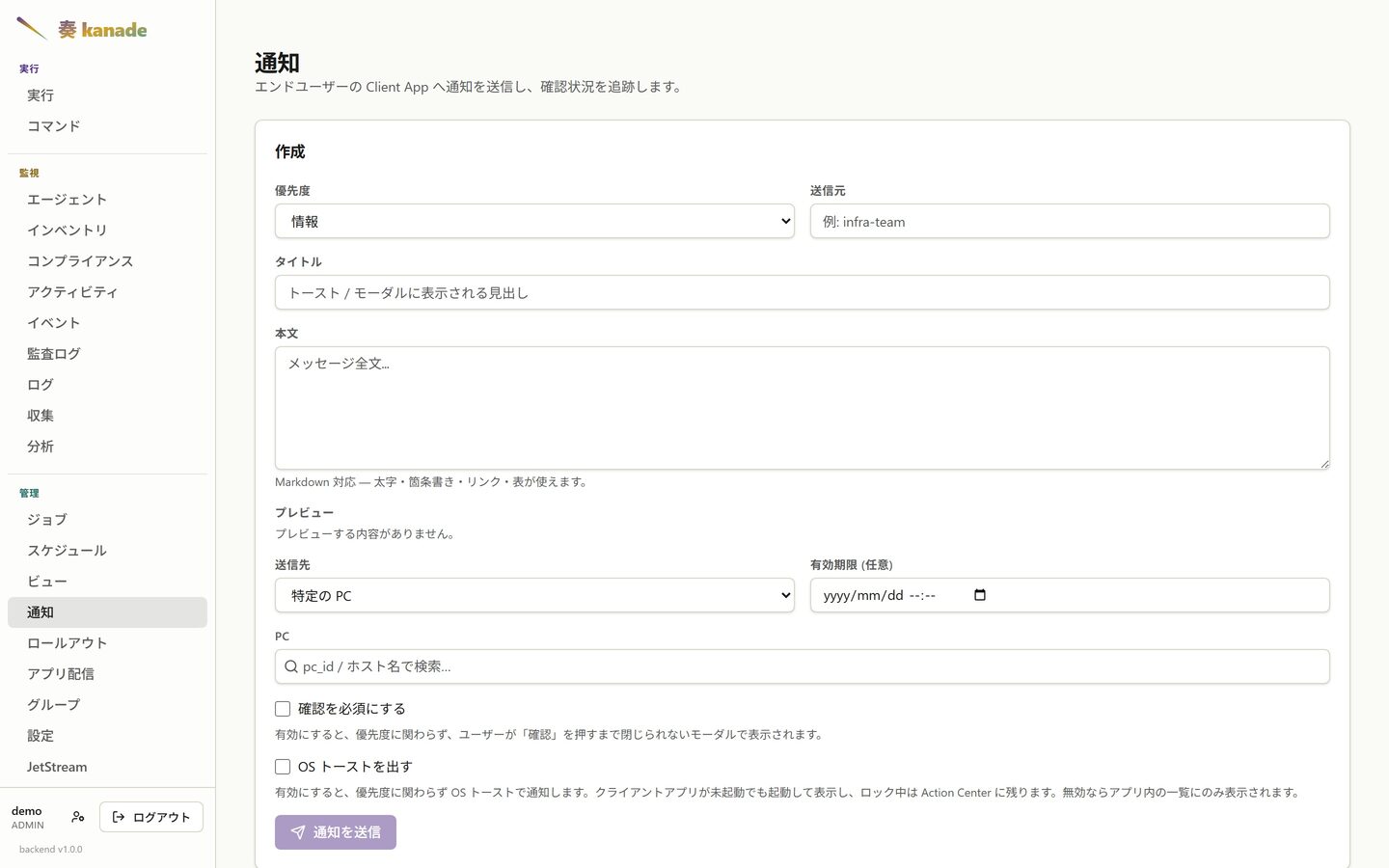Click into the 本文 textarea
The height and width of the screenshot is (868, 1389).
(x=803, y=408)
